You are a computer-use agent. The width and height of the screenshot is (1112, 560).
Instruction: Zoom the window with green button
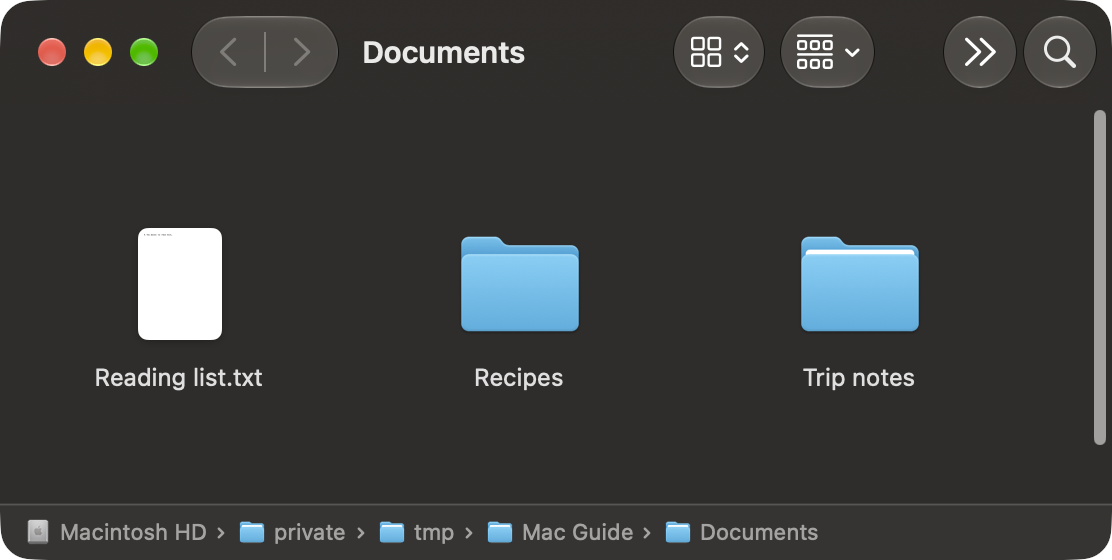(x=144, y=52)
